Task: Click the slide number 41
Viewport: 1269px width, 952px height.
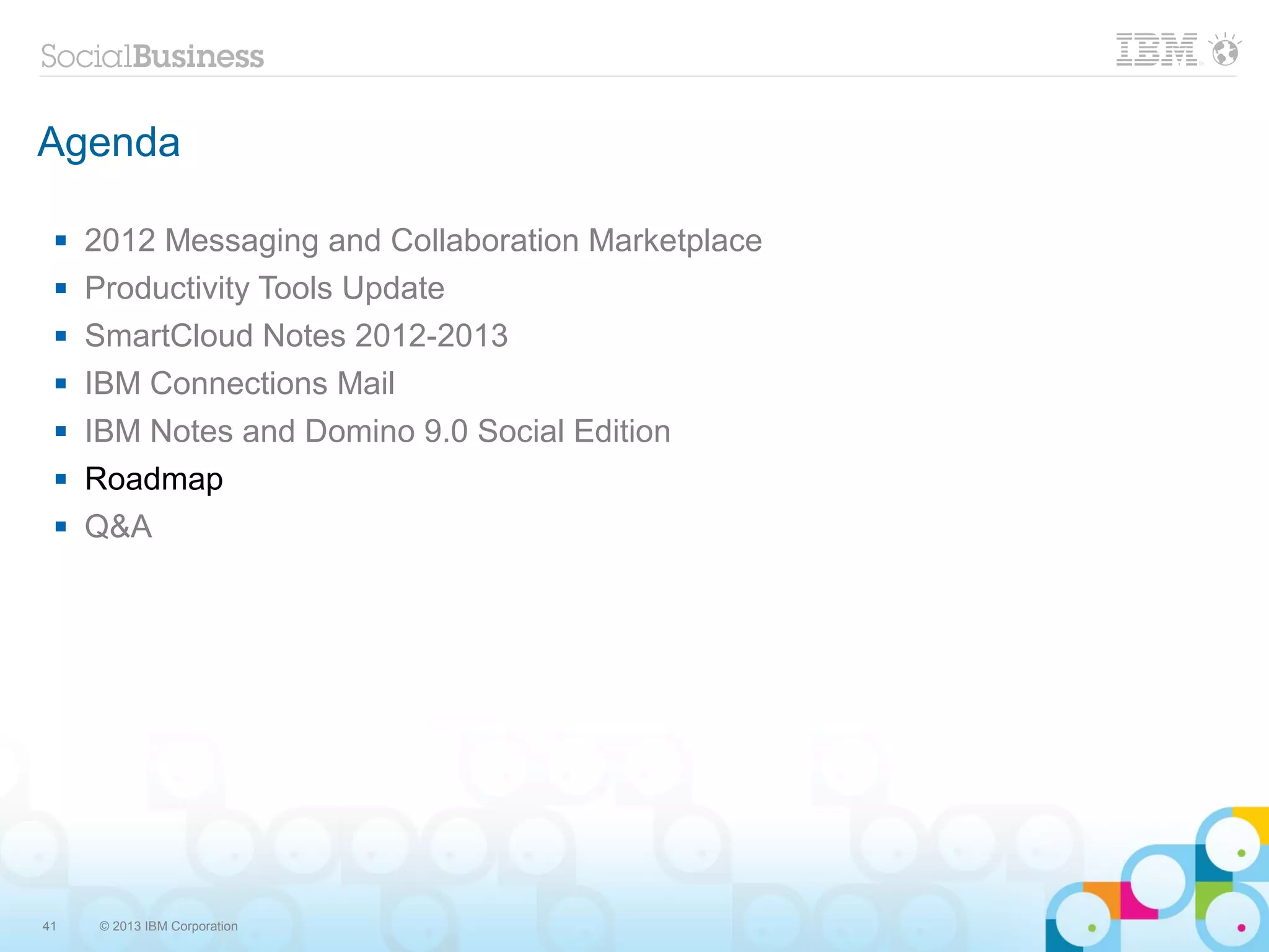Action: 49,926
